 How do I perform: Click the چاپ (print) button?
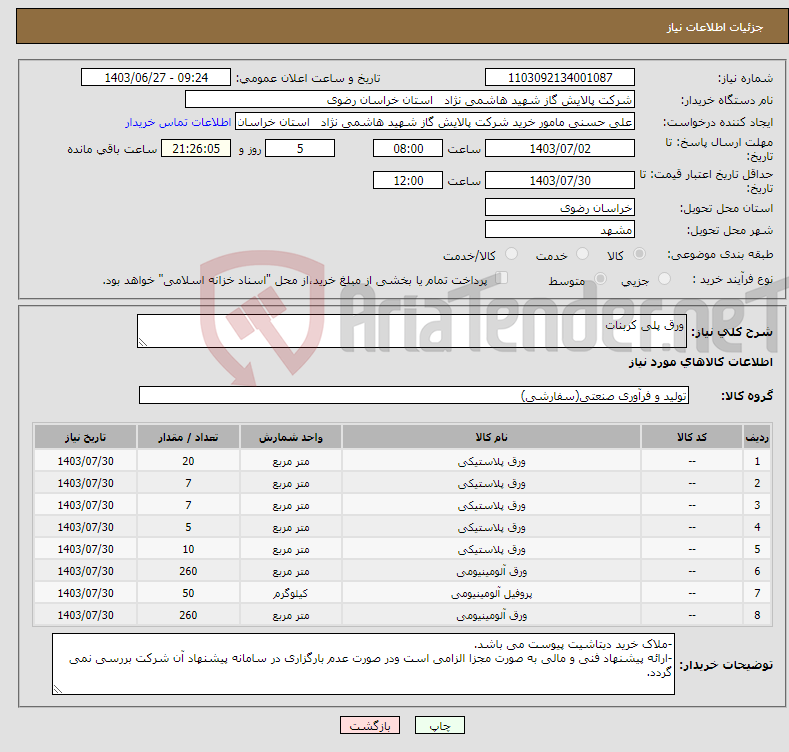[439, 725]
